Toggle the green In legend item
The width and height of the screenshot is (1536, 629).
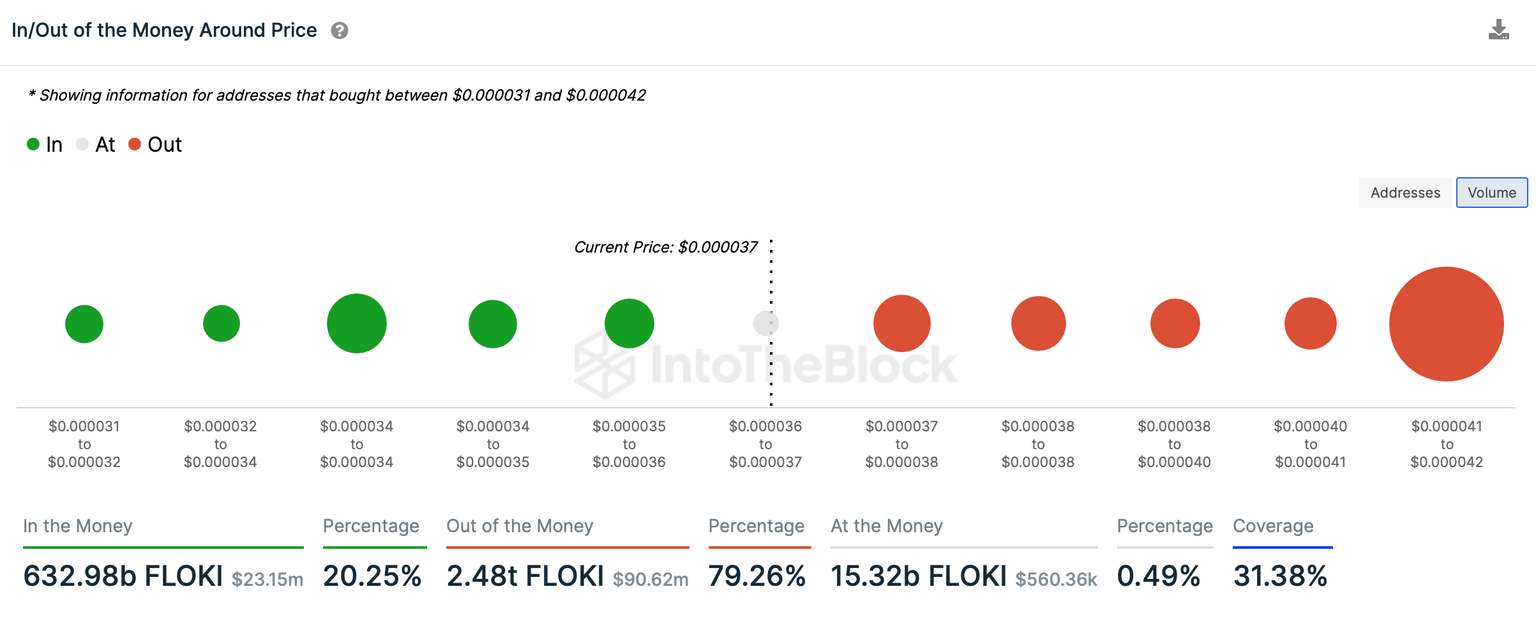[x=45, y=145]
